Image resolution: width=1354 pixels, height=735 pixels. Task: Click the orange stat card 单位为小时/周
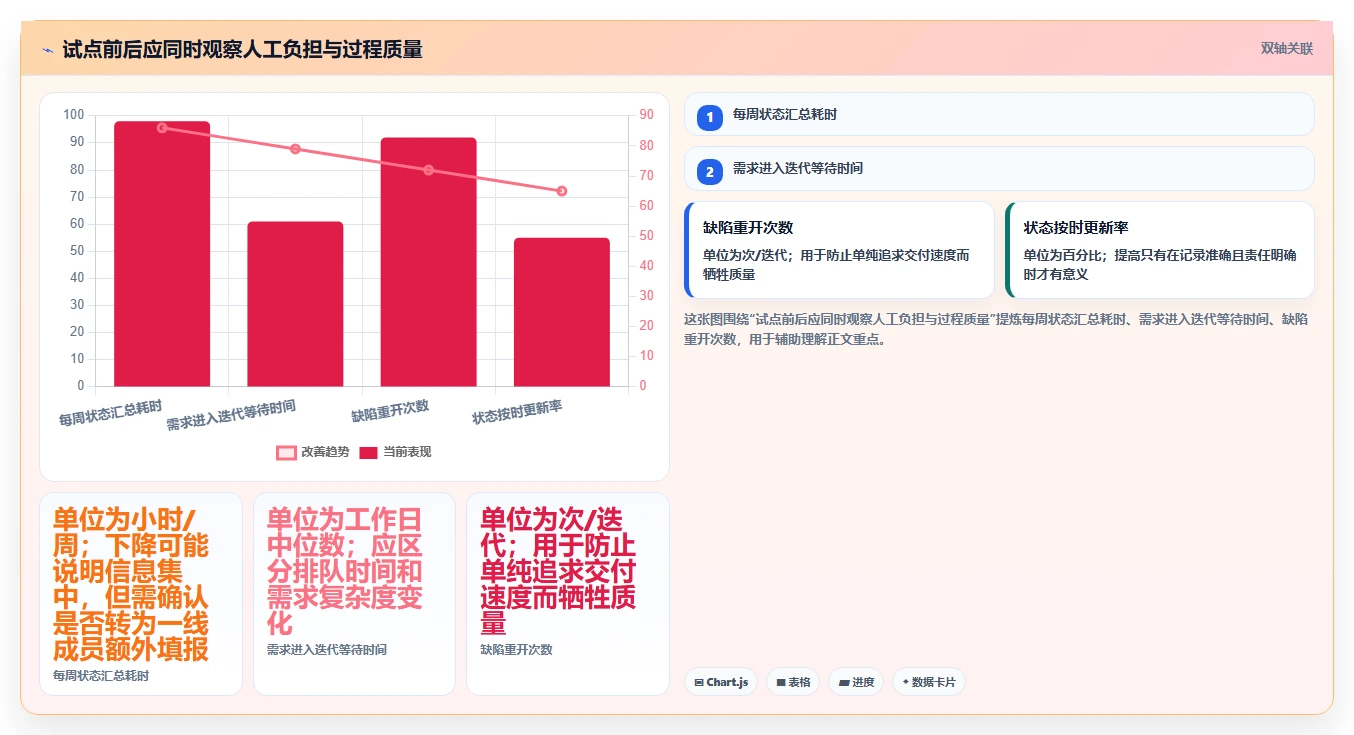coord(141,594)
